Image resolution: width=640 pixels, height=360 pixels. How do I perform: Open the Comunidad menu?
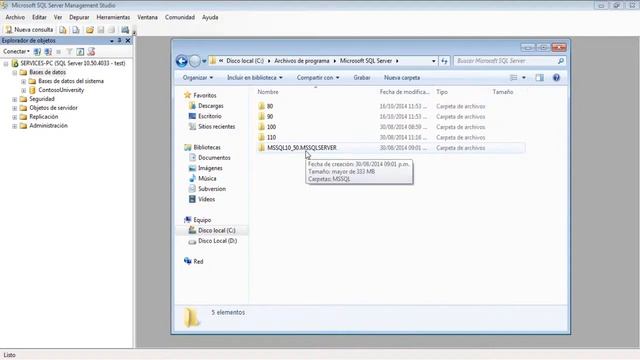click(180, 17)
